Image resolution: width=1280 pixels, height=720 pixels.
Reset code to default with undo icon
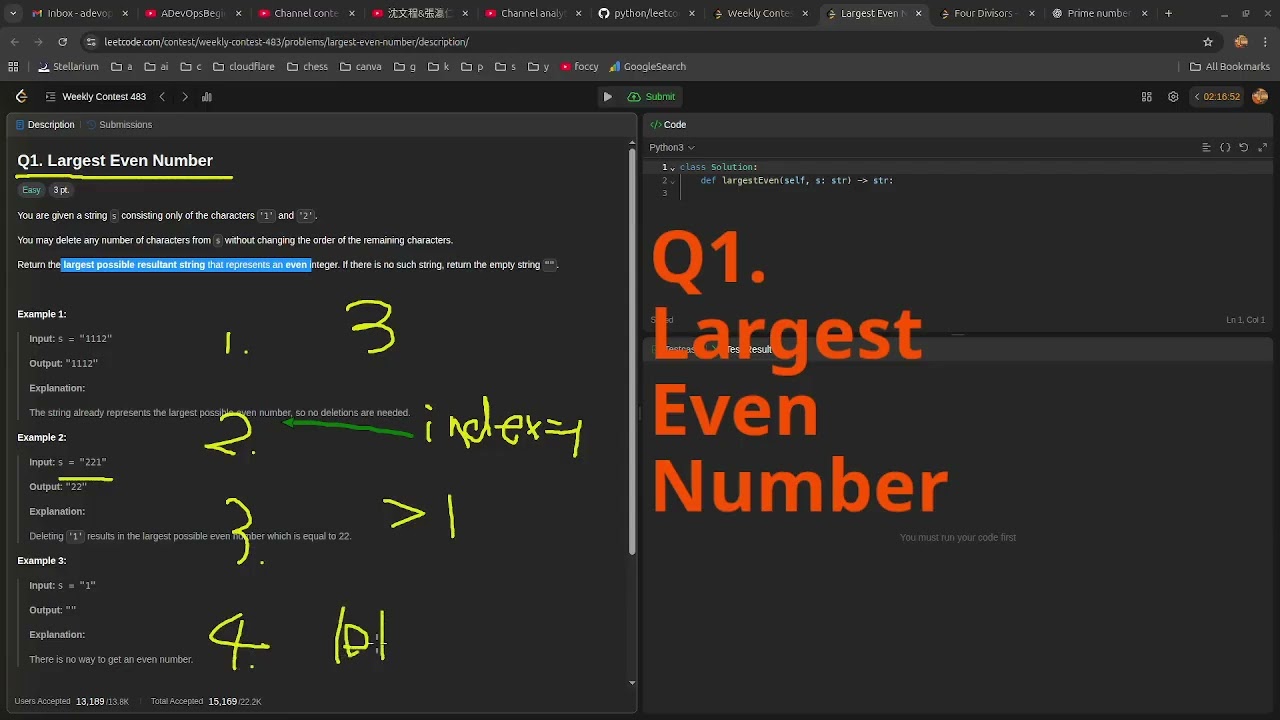1244,148
